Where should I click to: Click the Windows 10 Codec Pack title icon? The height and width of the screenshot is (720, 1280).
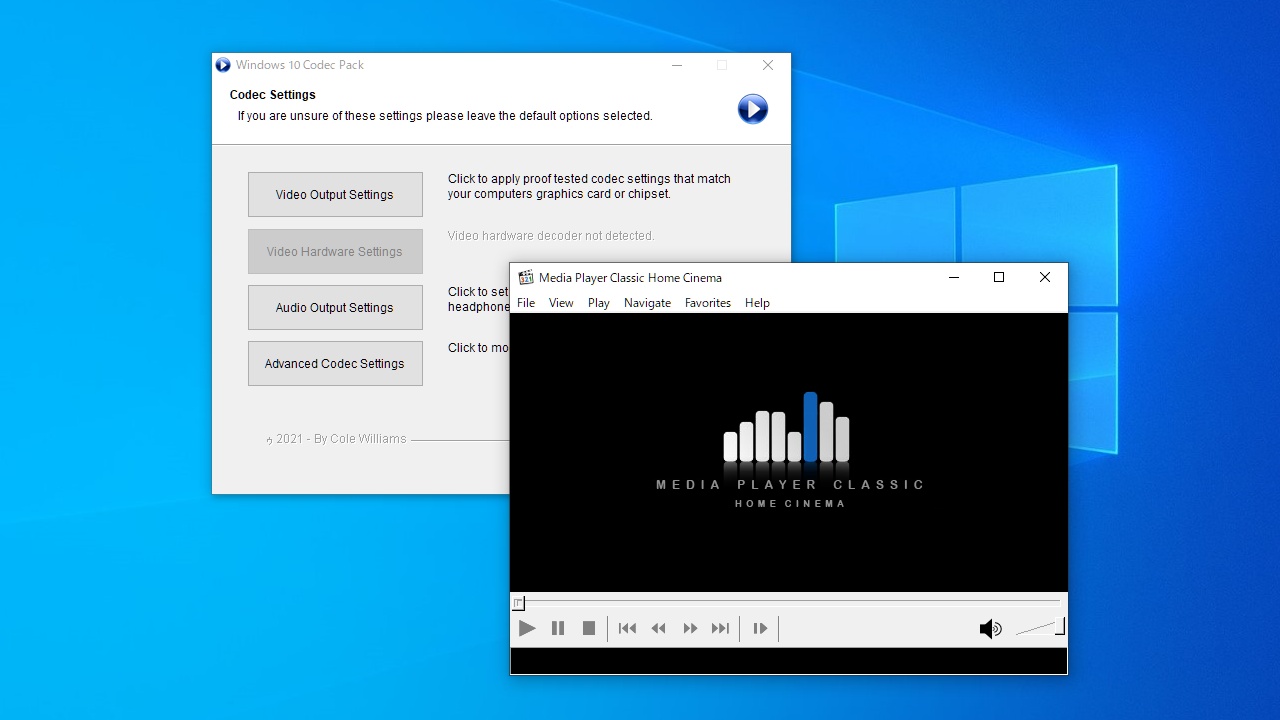tap(223, 65)
